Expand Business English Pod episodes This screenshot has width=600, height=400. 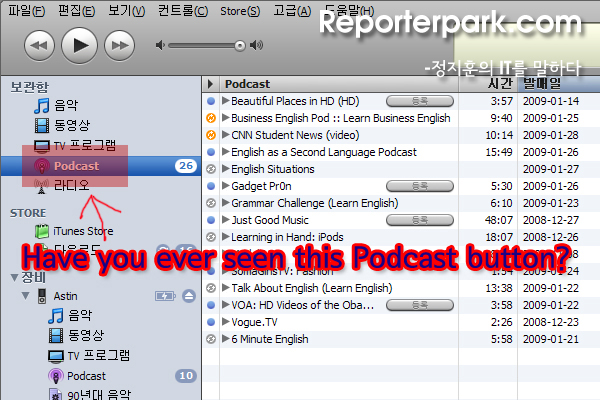pos(226,118)
